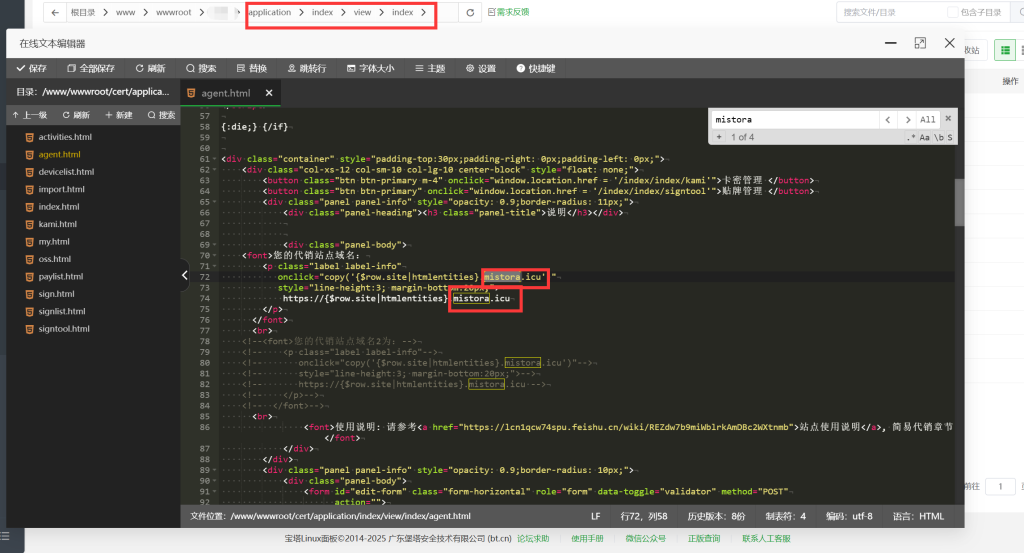
Task: Toggle whole word search (\b)
Action: [938, 137]
